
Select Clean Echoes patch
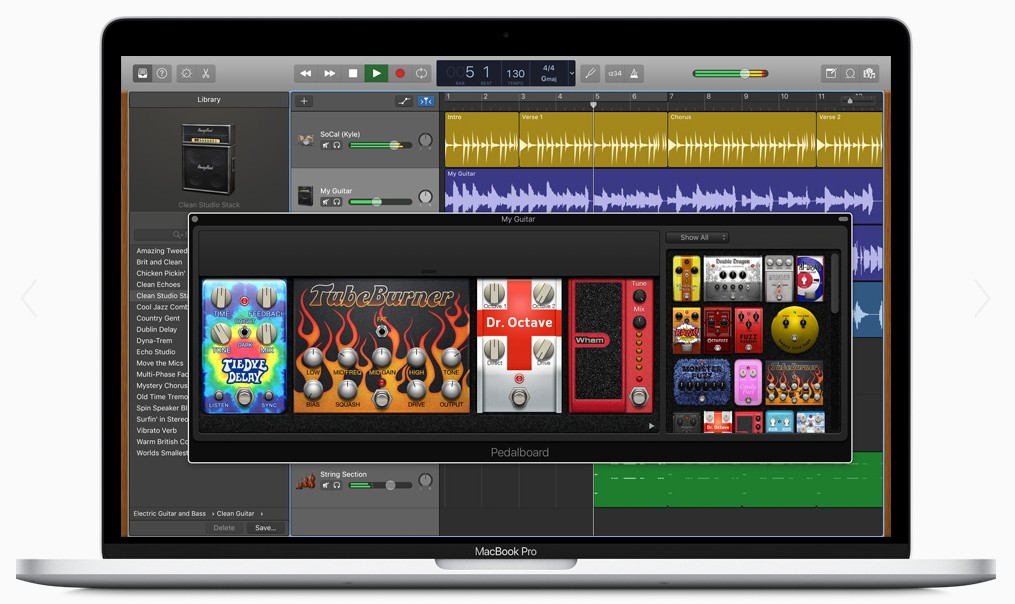tap(159, 284)
